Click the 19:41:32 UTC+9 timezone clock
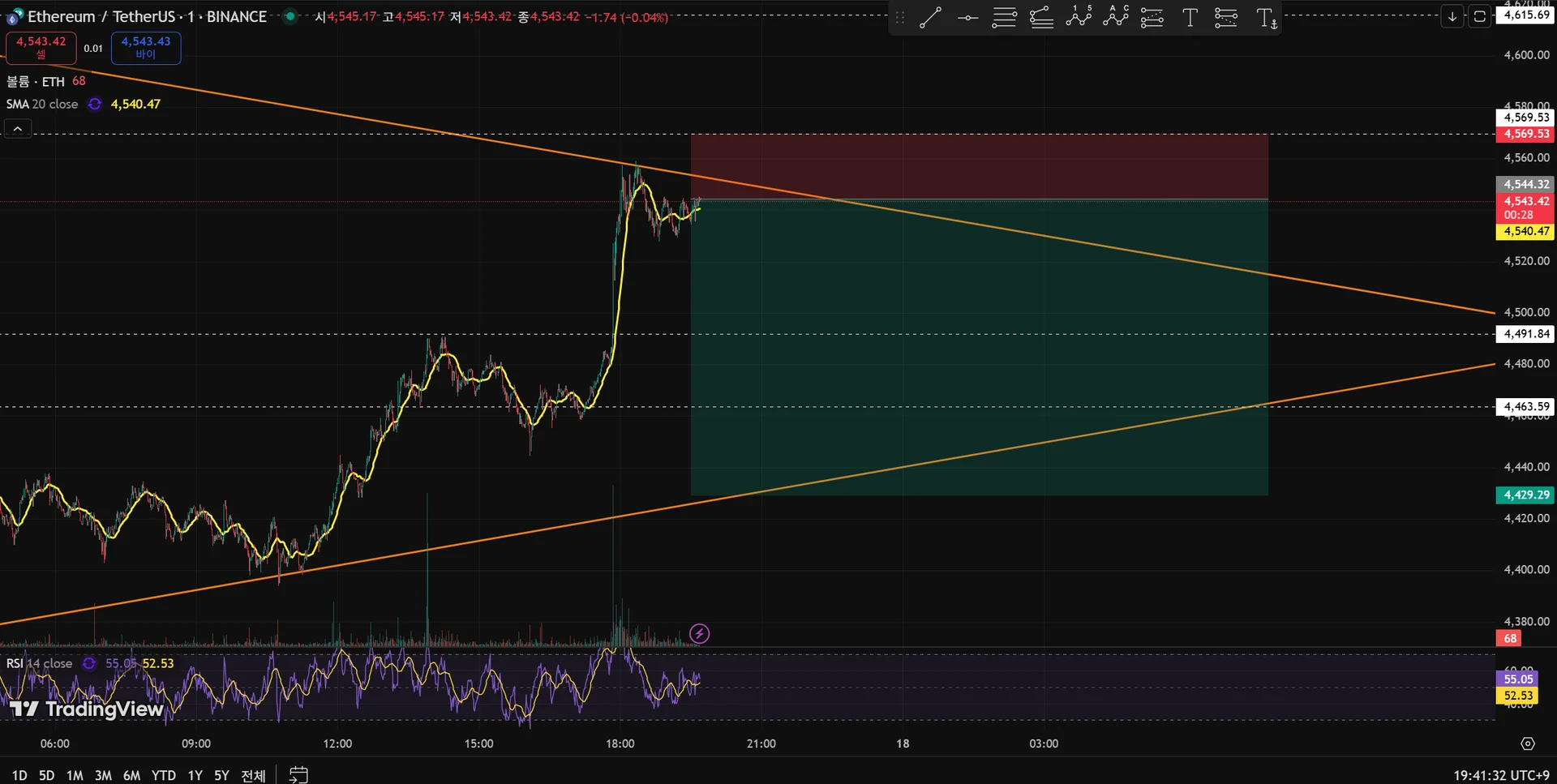This screenshot has height=784, width=1557. 1501,775
